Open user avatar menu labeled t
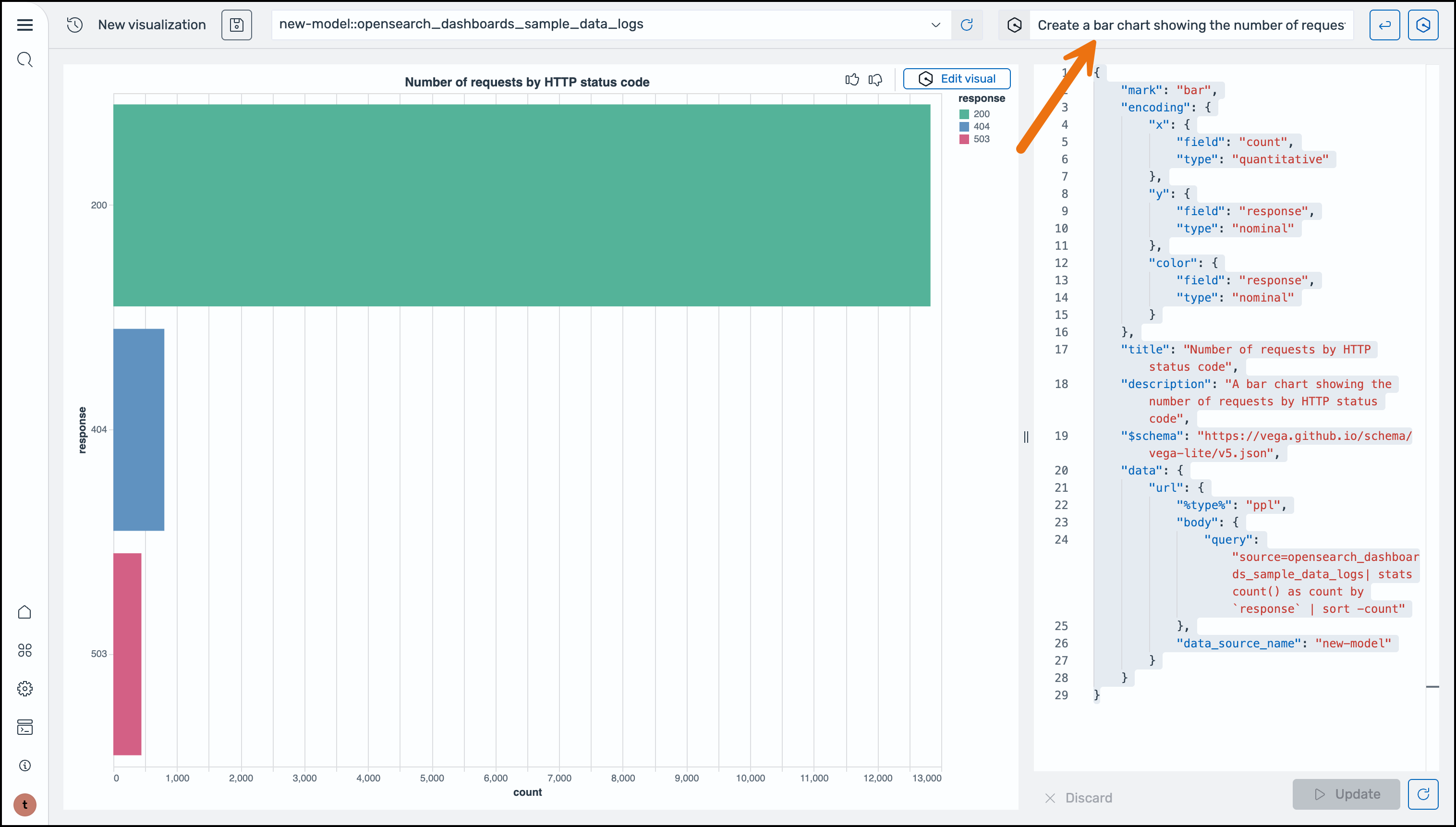This screenshot has width=1456, height=827. coord(24,805)
